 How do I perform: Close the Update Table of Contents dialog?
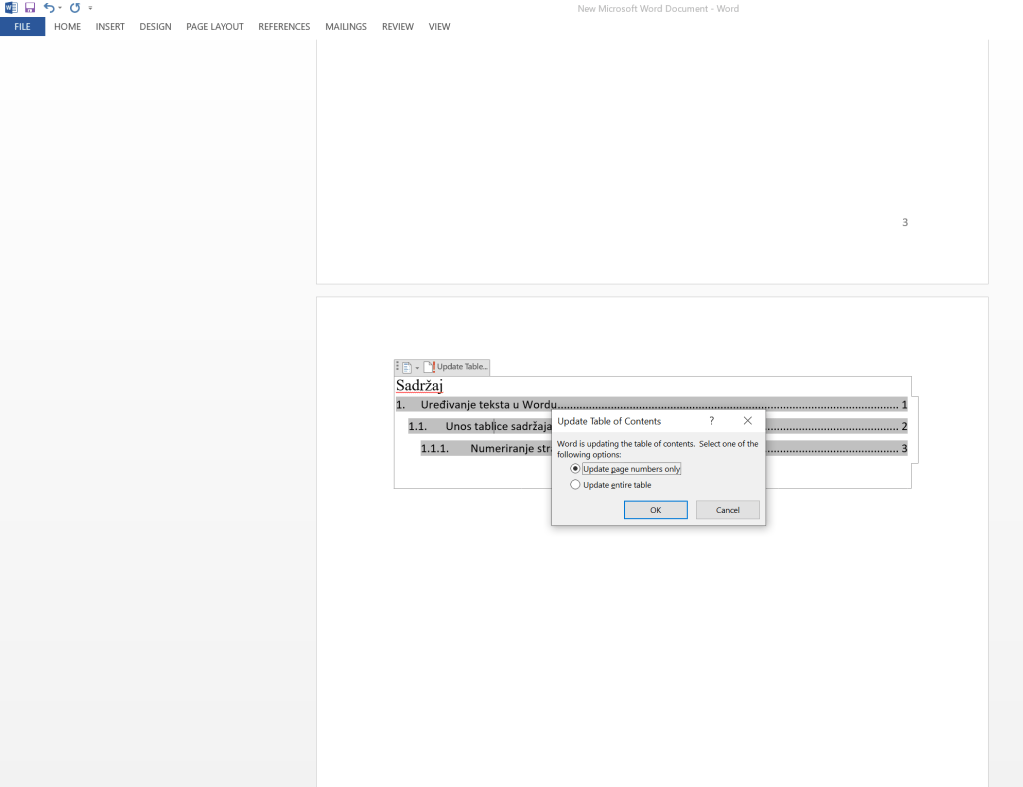[x=747, y=421]
